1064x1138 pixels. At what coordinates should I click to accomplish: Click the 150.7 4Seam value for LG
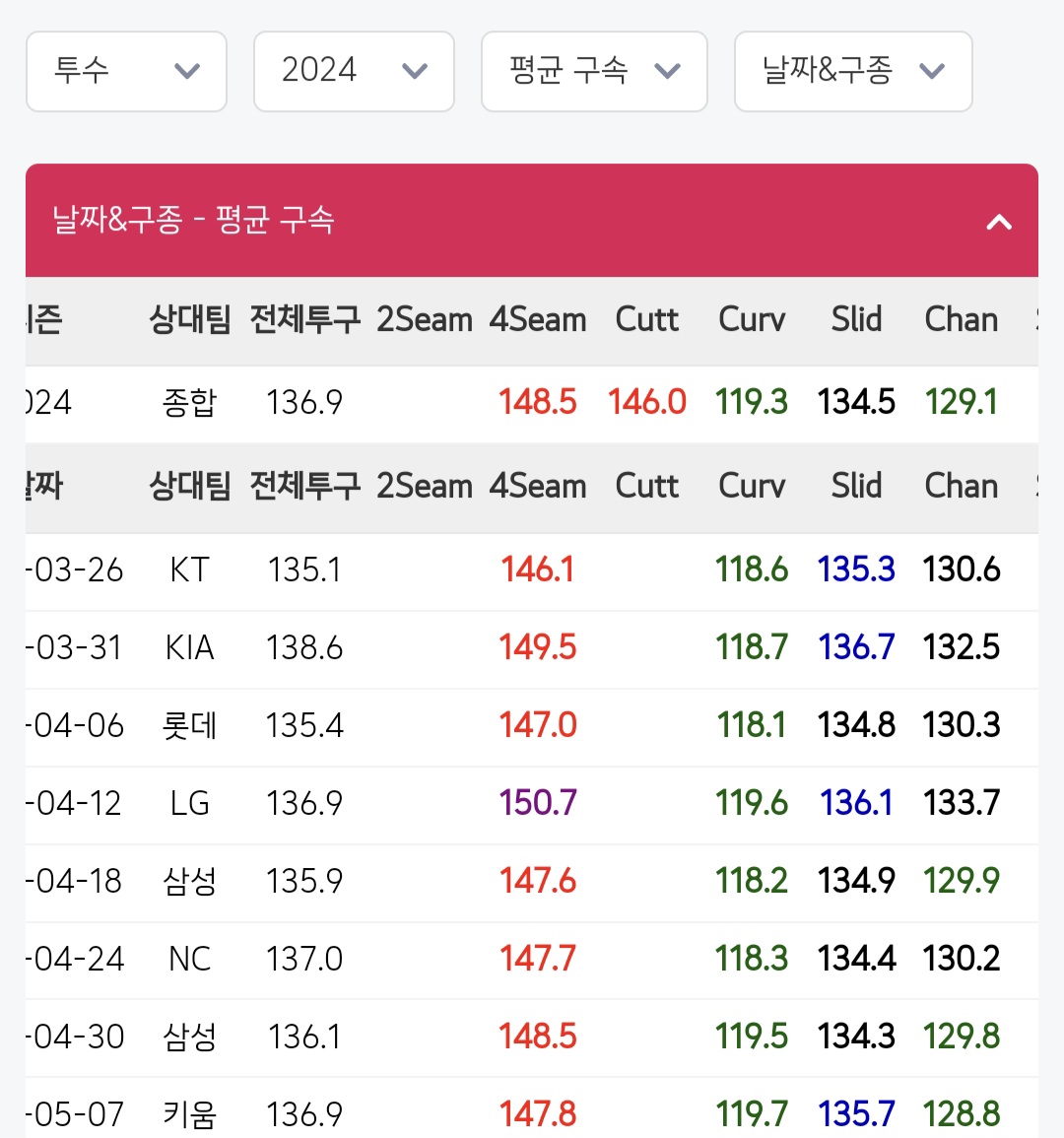(538, 803)
